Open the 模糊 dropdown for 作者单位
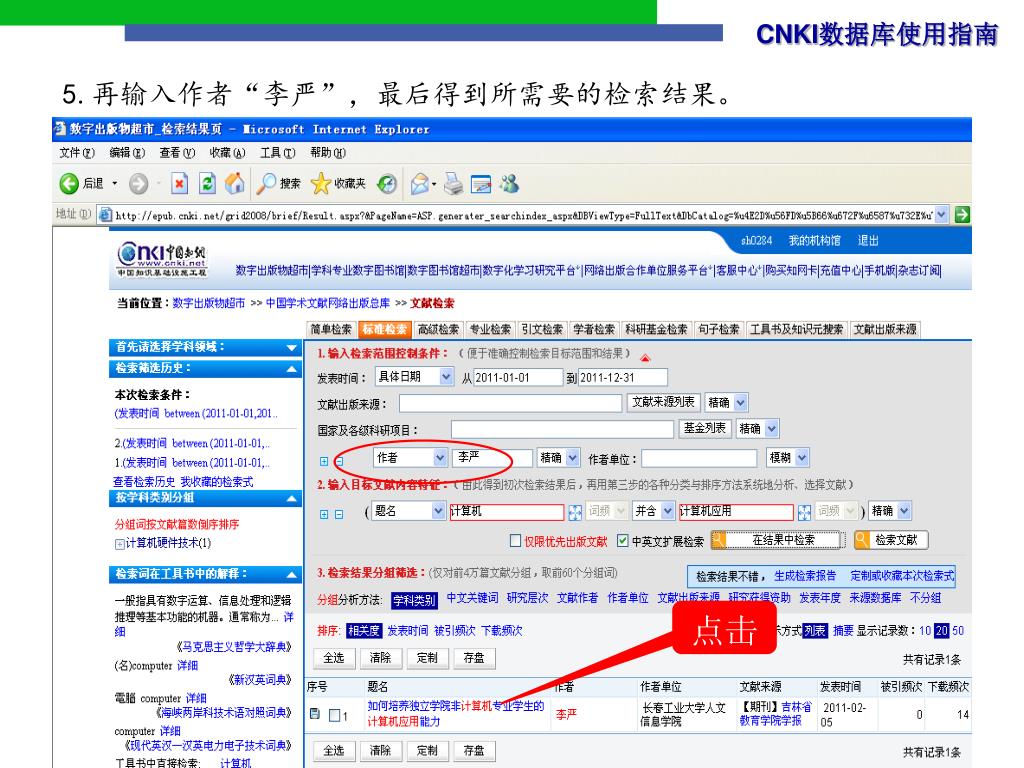 coord(788,458)
